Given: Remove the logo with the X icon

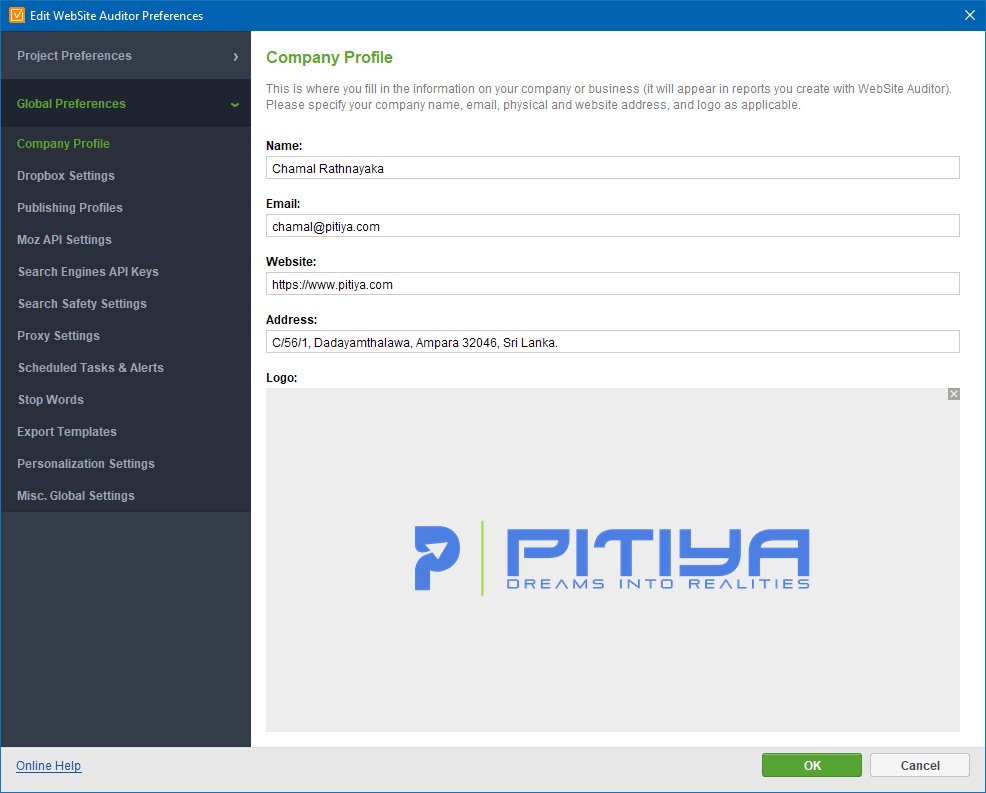Looking at the screenshot, I should coord(953,394).
